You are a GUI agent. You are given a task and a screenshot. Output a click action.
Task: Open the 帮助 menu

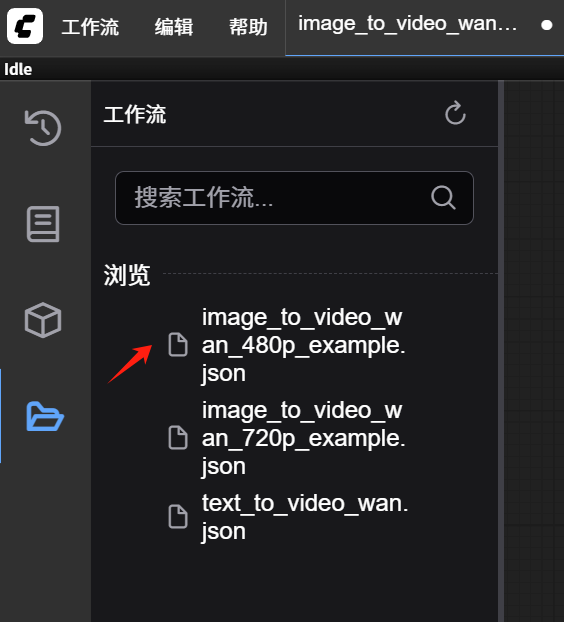tap(248, 27)
